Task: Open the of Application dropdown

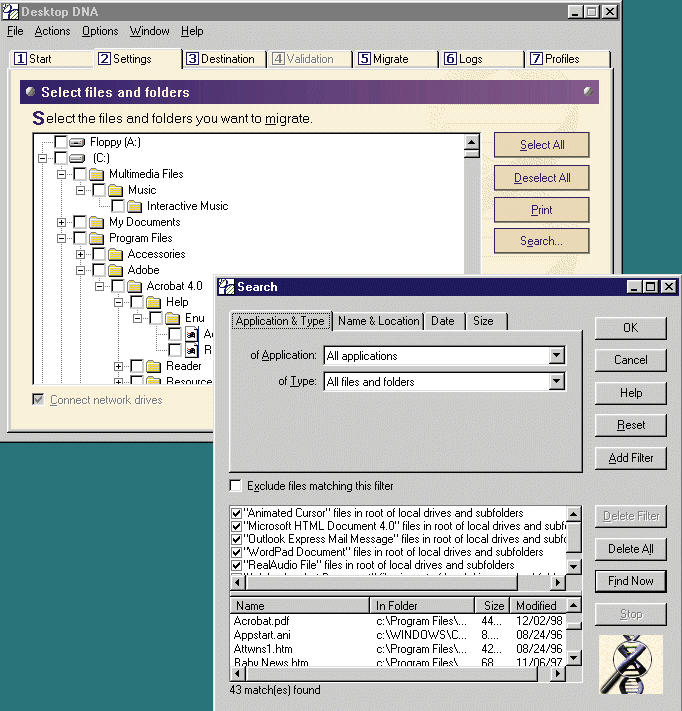Action: click(556, 356)
